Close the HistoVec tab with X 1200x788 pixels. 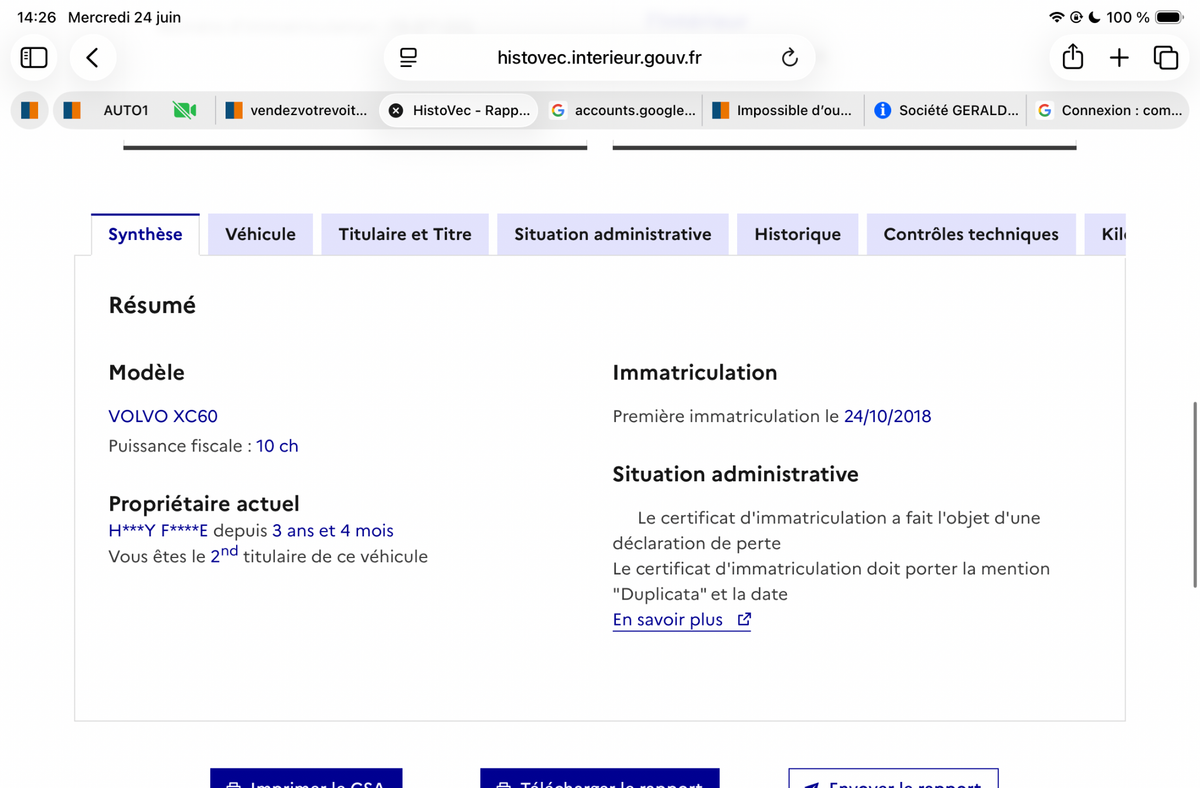click(x=396, y=111)
